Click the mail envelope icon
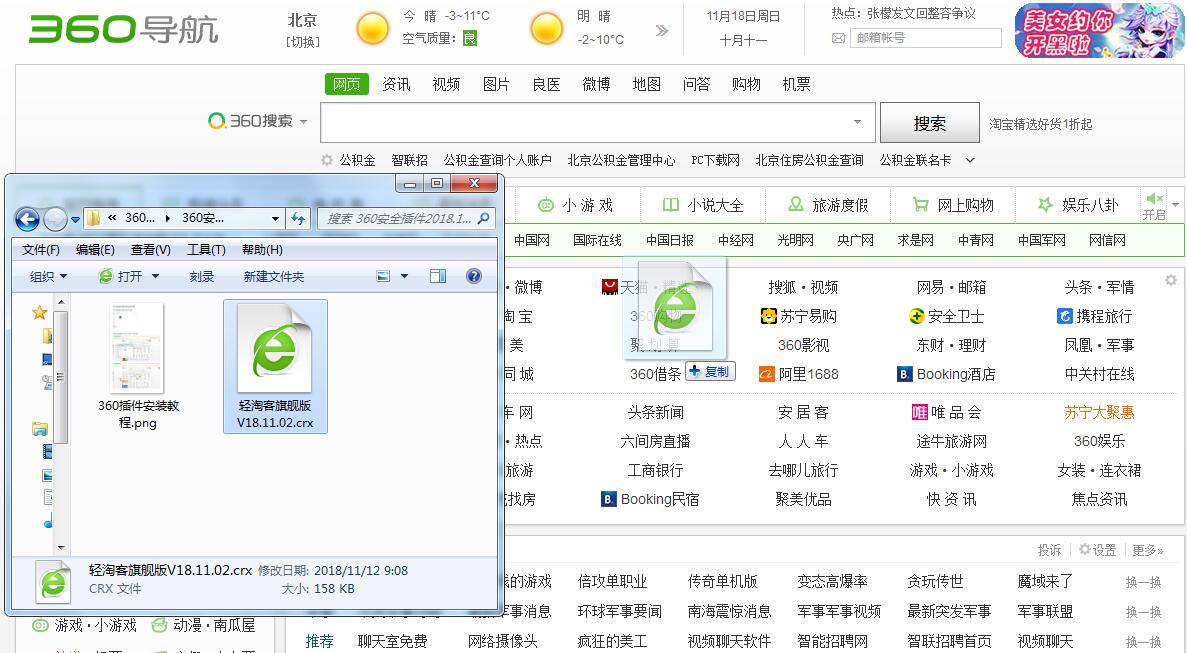This screenshot has height=653, width=1187. [838, 38]
